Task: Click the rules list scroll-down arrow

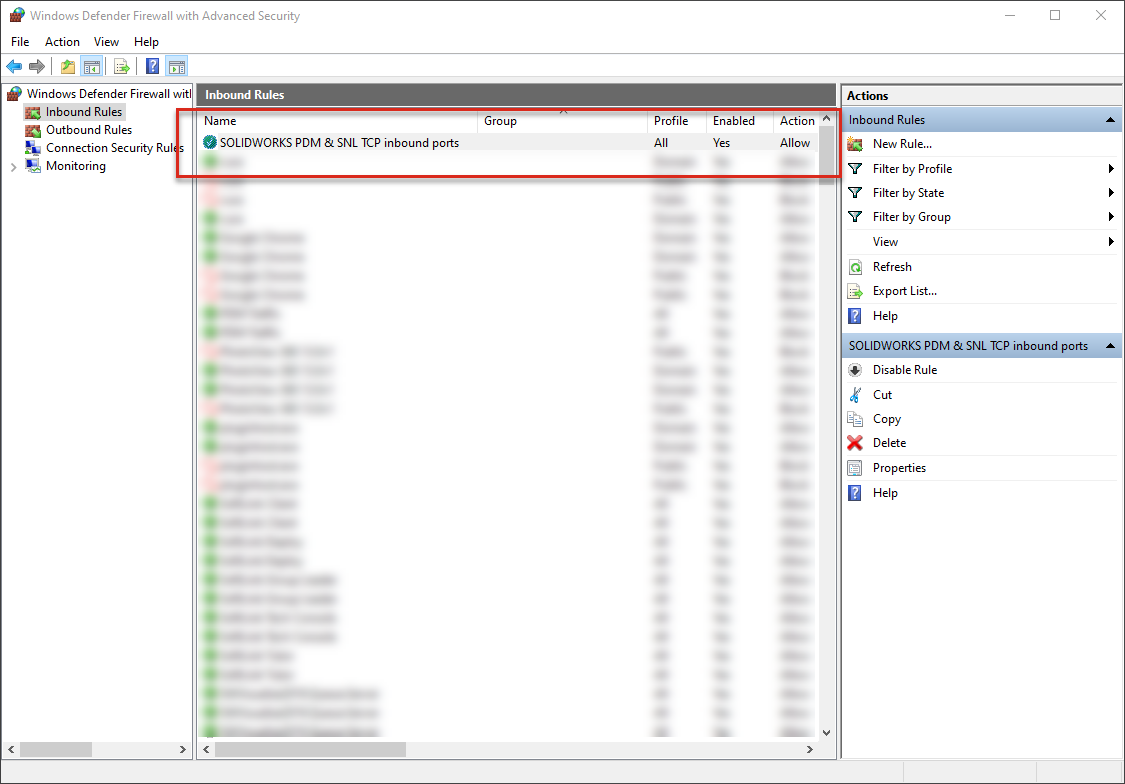Action: click(x=827, y=732)
